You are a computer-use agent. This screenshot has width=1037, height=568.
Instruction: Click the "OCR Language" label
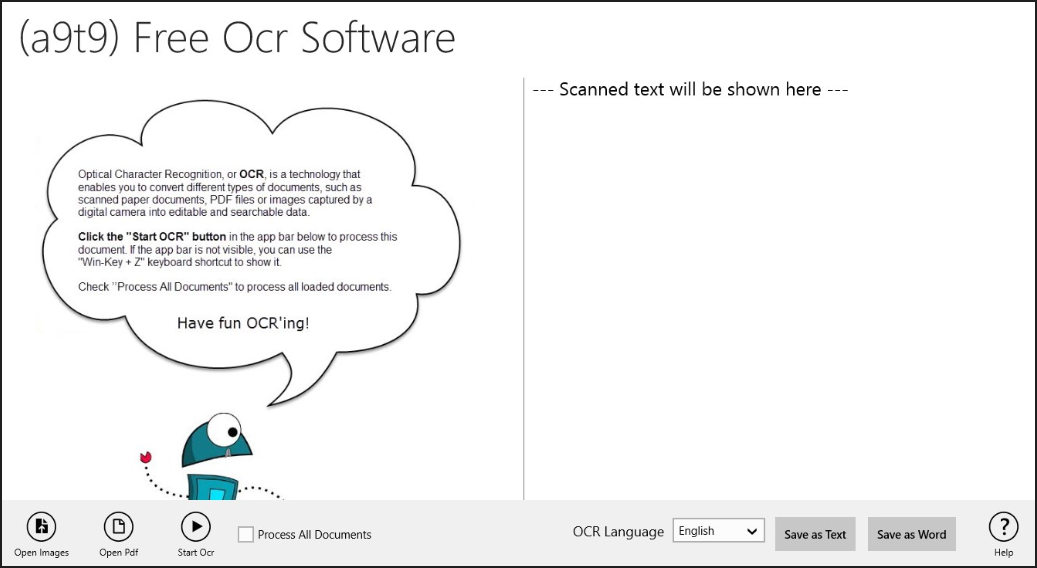pos(618,532)
